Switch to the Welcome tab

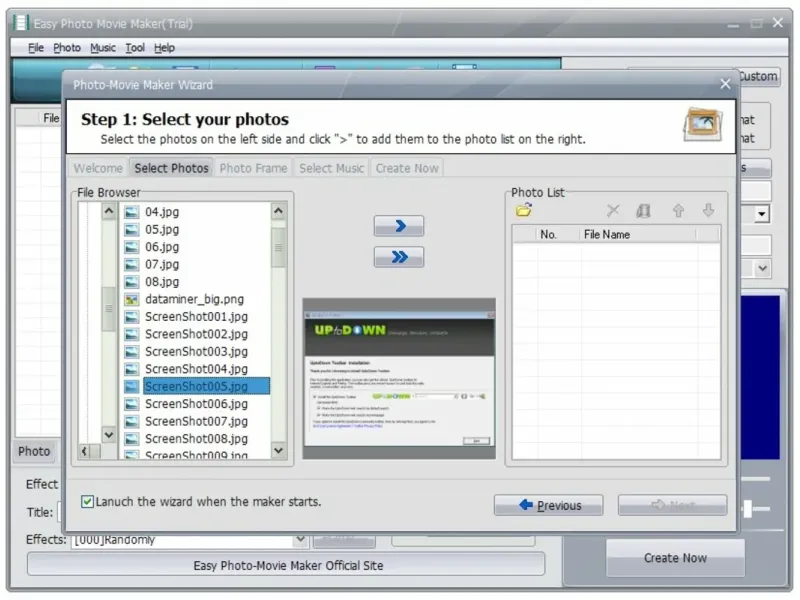coord(98,168)
